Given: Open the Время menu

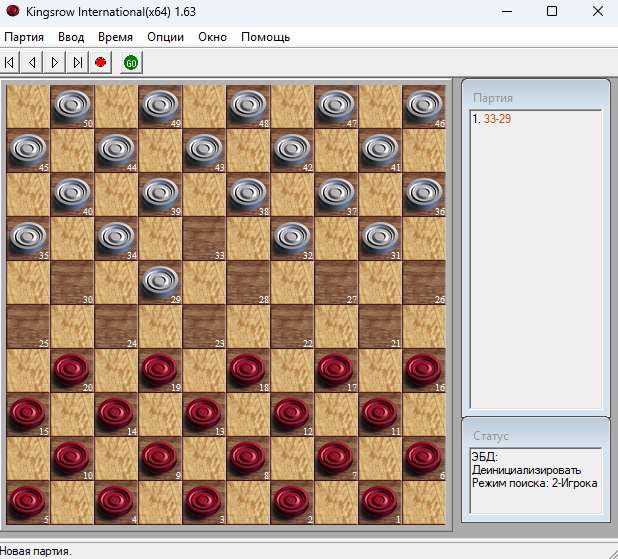Looking at the screenshot, I should (x=115, y=37).
